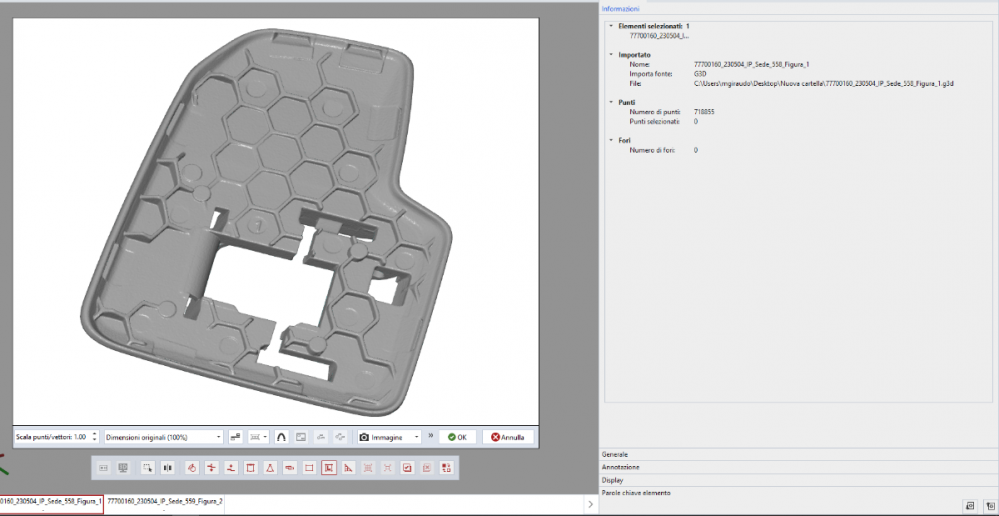Expand the Generale panel section
999x516 pixels.
click(615, 454)
